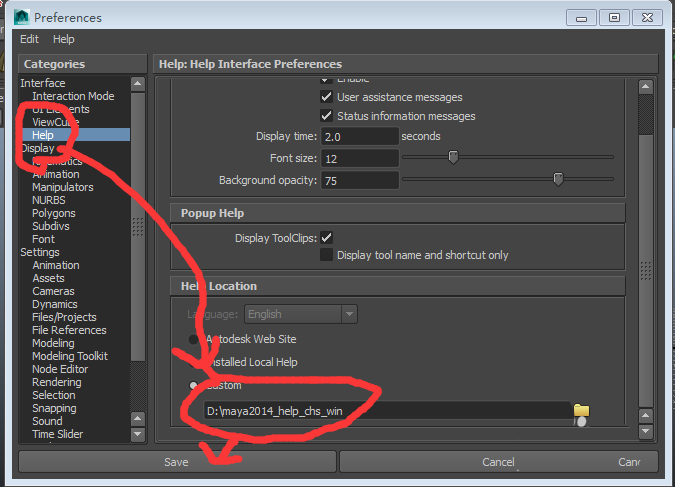Open the Language dropdown showing English
The width and height of the screenshot is (675, 487).
click(300, 314)
